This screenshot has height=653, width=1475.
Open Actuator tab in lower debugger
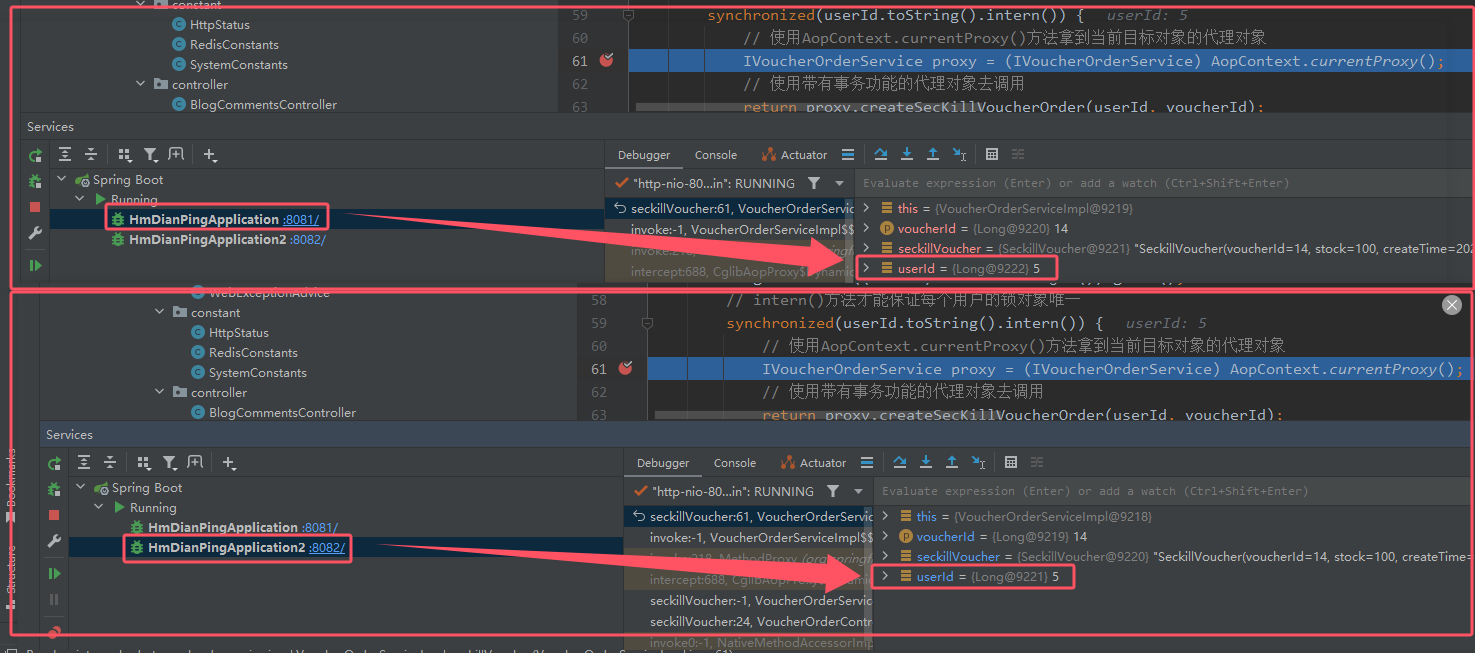coord(814,463)
